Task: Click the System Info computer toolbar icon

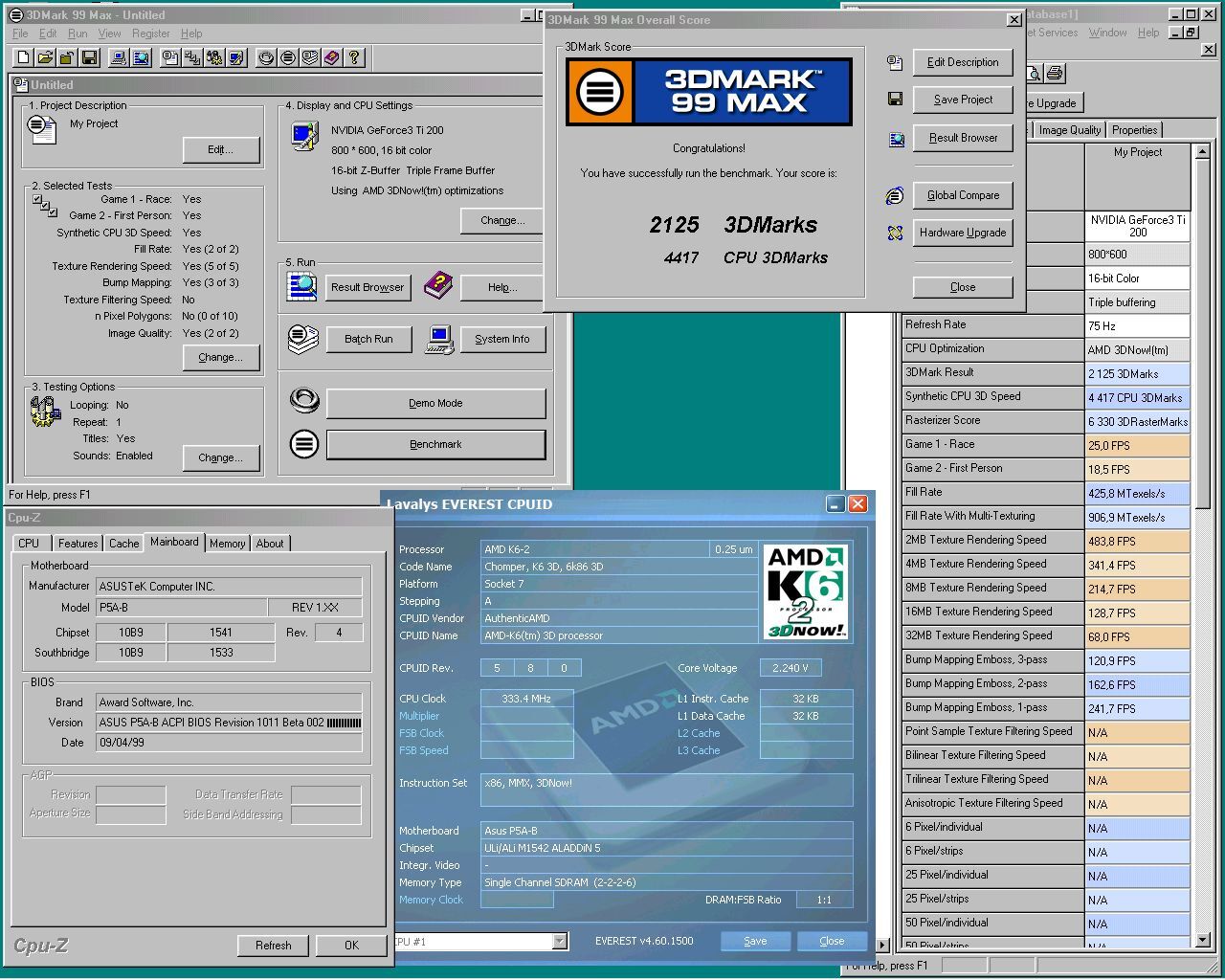Action: coord(119,57)
